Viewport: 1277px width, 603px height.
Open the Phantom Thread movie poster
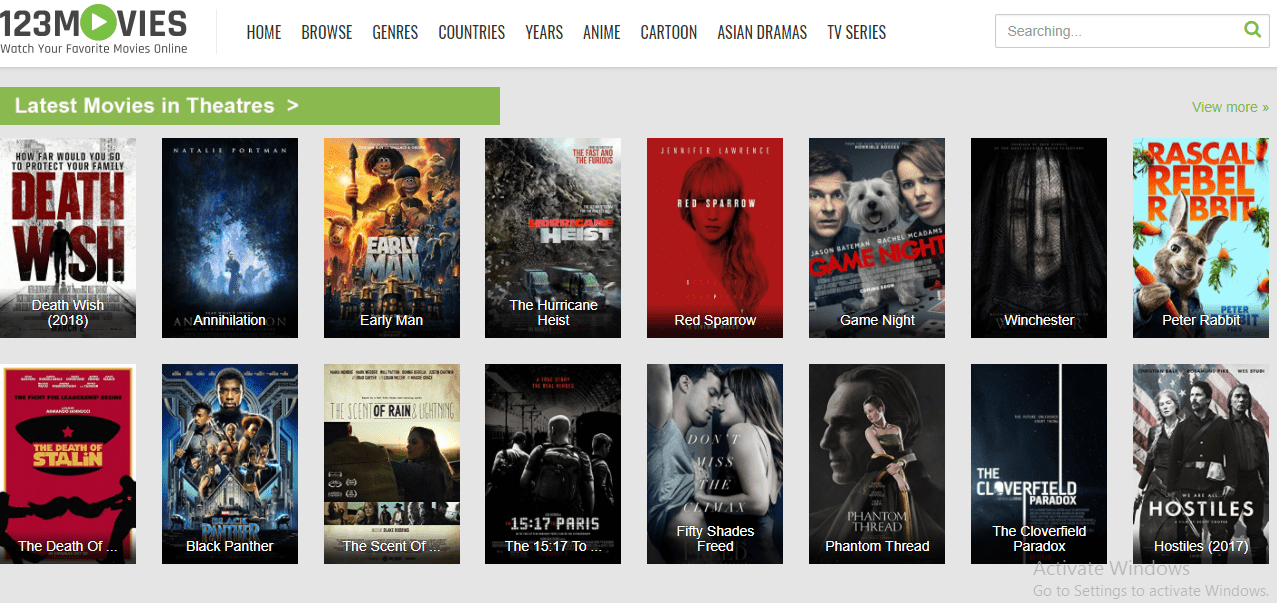coord(877,464)
